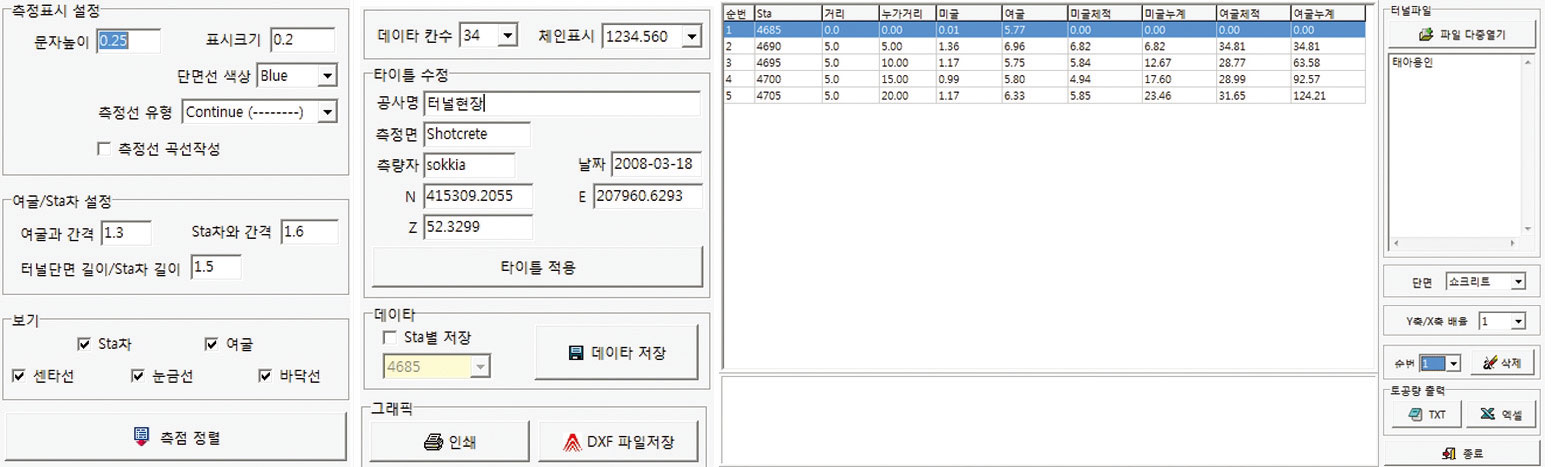The image size is (1566, 467).
Task: Click the 파일 다중열기 folder icon button
Action: 1461,35
